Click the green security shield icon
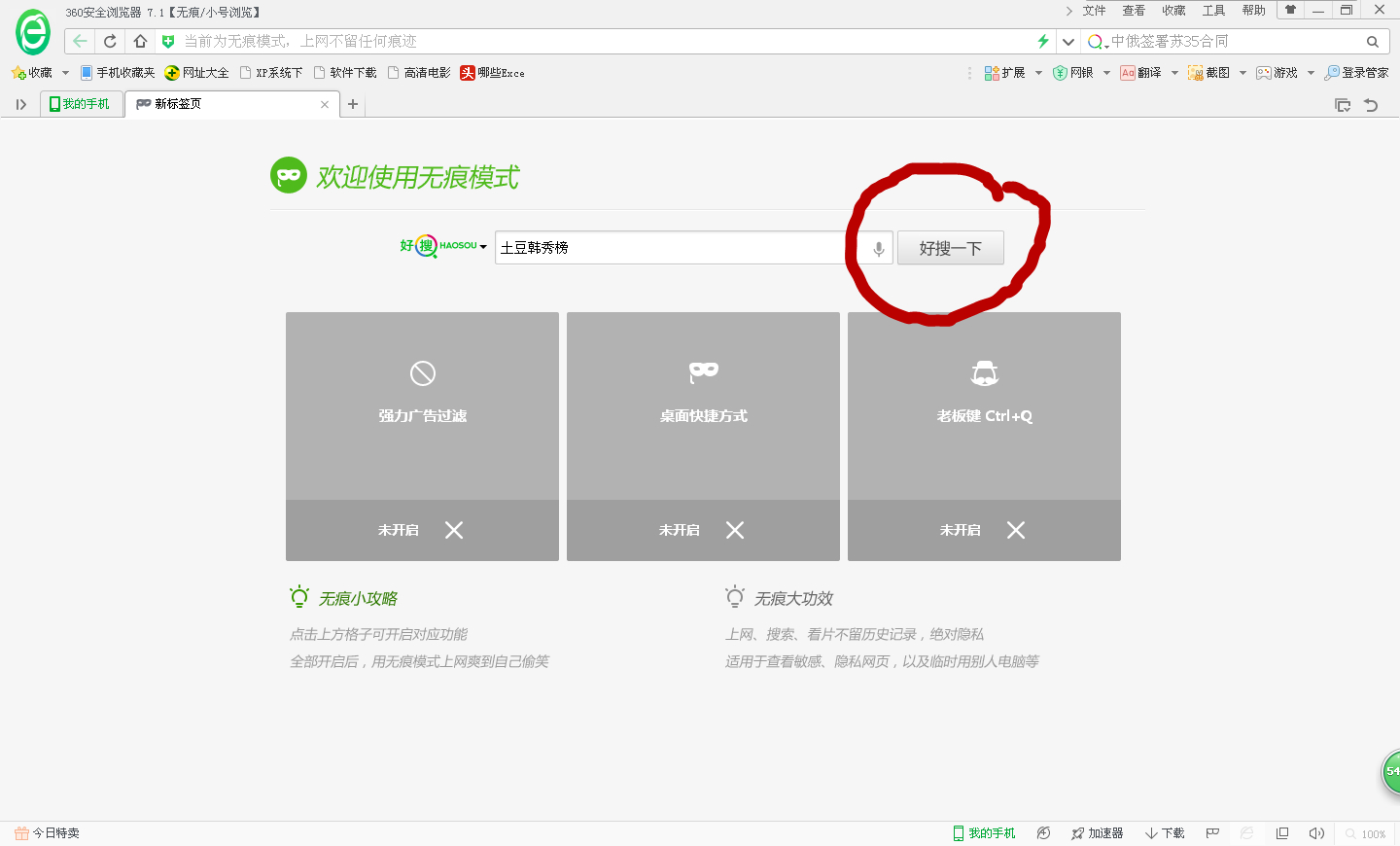 (168, 41)
